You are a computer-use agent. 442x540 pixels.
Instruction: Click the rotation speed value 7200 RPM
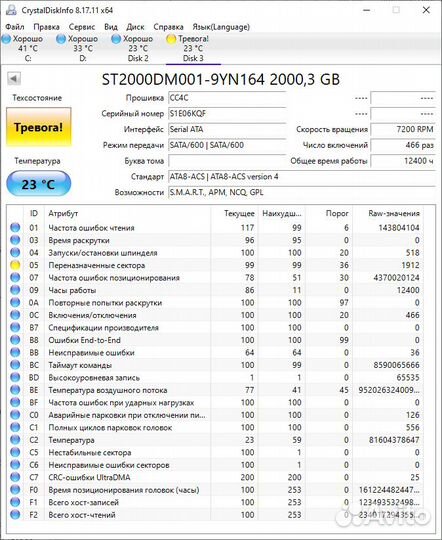click(403, 129)
